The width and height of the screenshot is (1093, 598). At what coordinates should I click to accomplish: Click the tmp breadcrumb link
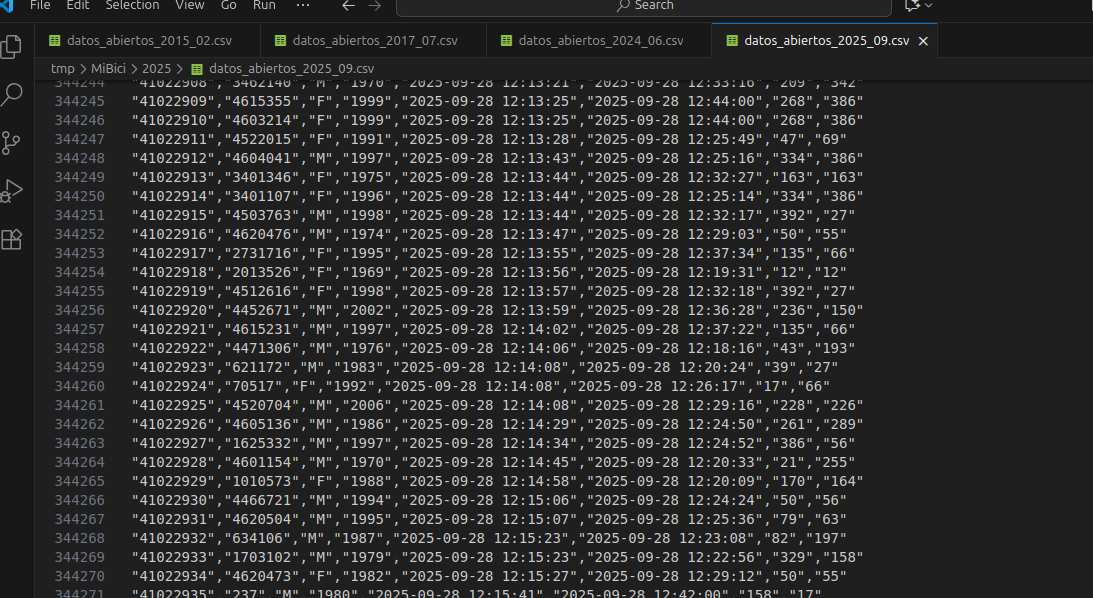[x=62, y=69]
